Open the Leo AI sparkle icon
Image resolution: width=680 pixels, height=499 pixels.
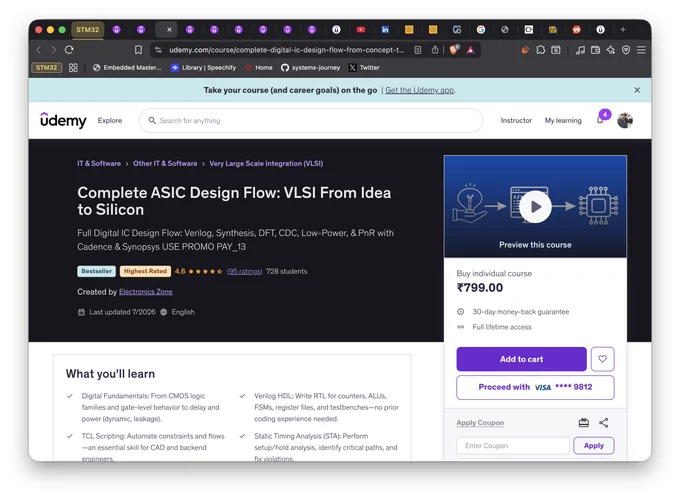(x=611, y=50)
